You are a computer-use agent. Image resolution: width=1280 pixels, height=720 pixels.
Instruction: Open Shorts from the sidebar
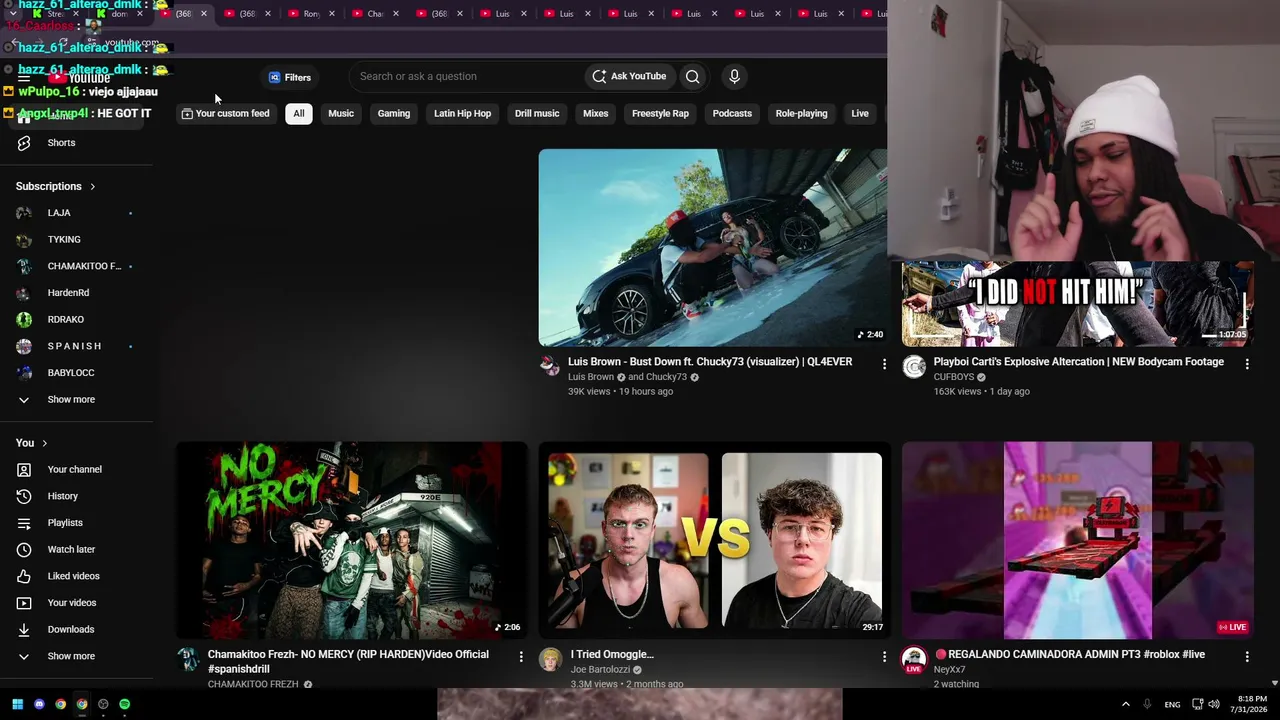[77, 142]
